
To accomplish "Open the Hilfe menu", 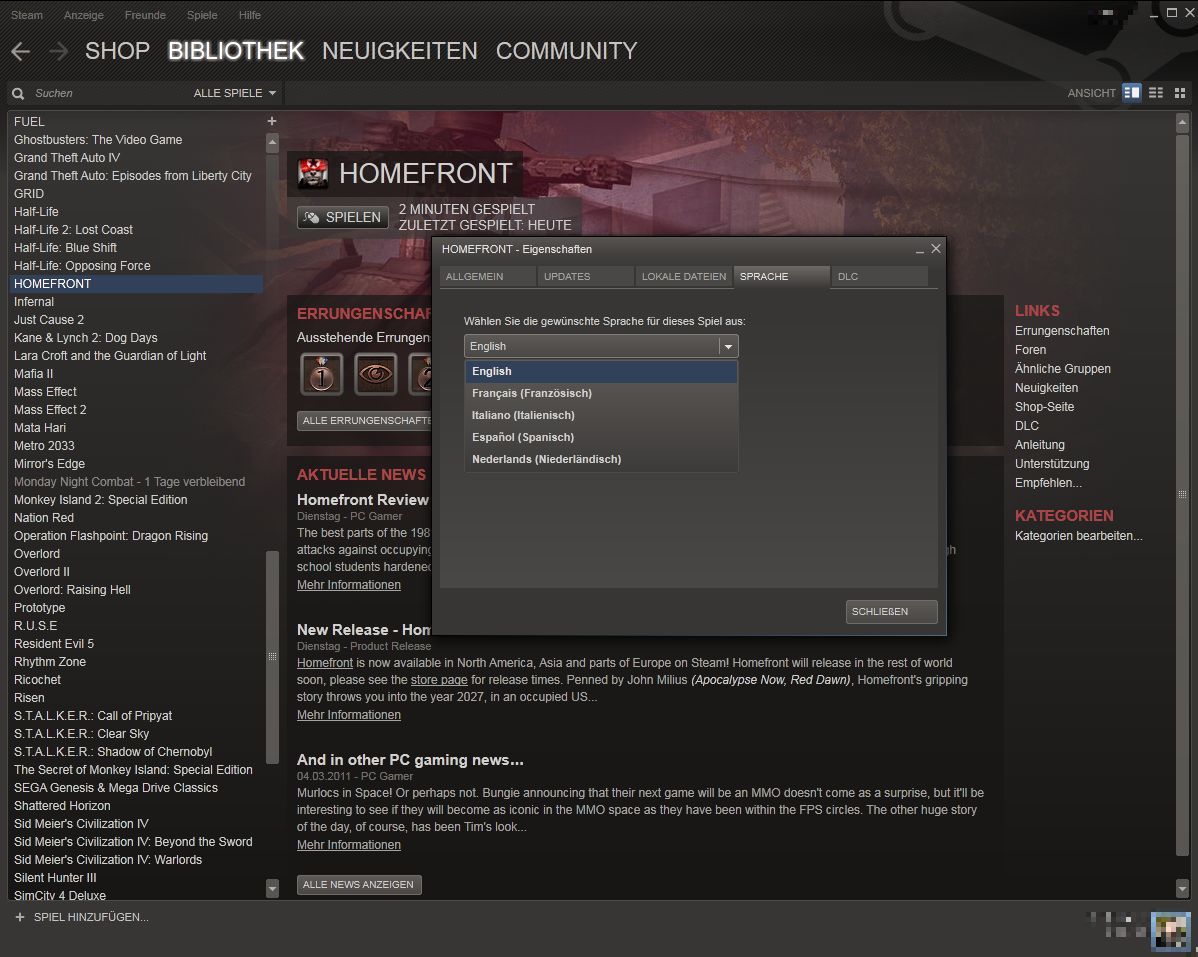I will pos(249,15).
